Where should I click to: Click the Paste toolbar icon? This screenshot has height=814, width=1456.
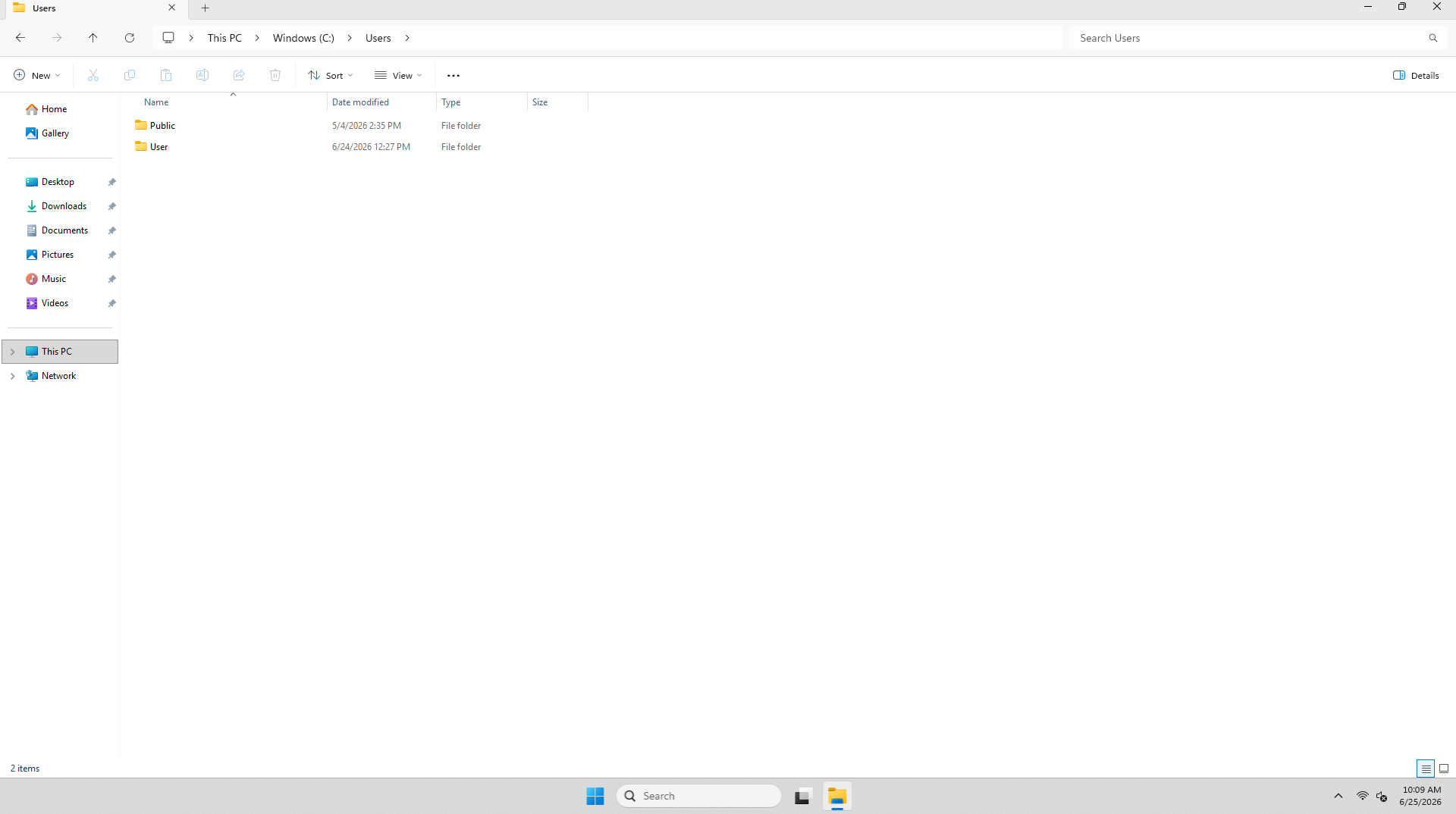[x=166, y=75]
